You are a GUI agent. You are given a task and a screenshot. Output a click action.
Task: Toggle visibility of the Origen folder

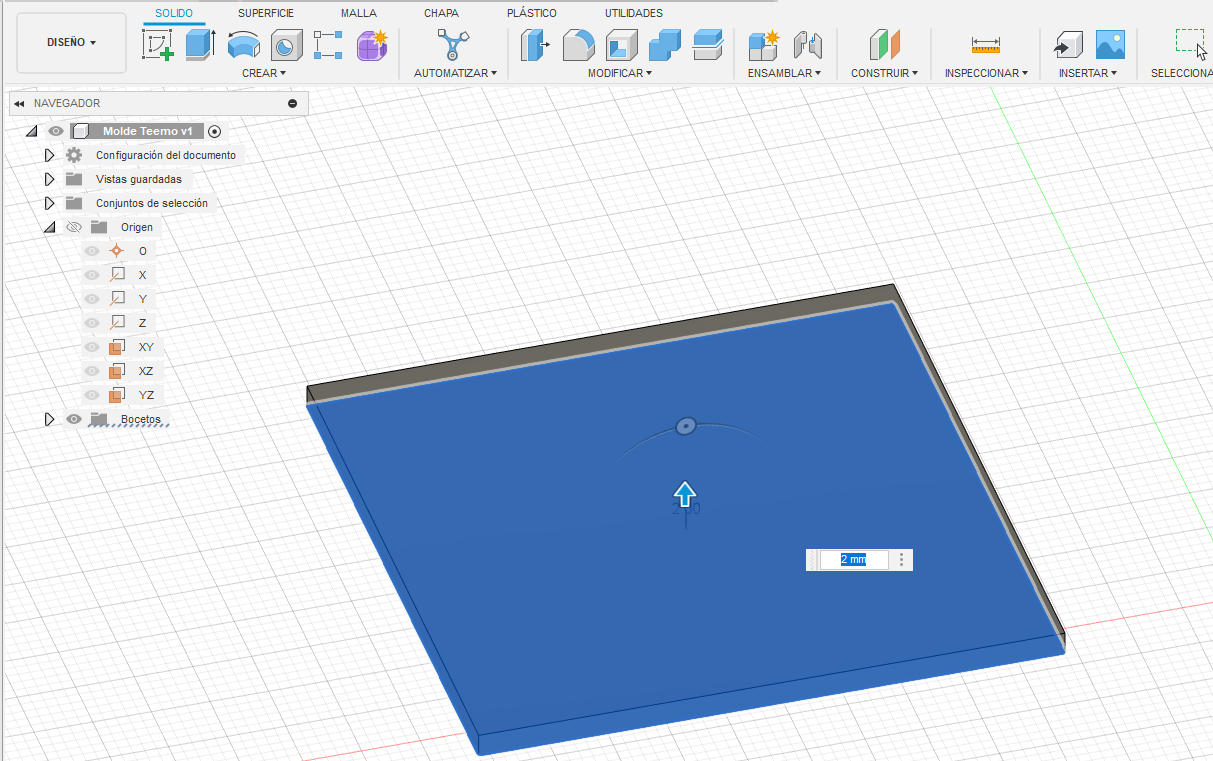point(74,226)
